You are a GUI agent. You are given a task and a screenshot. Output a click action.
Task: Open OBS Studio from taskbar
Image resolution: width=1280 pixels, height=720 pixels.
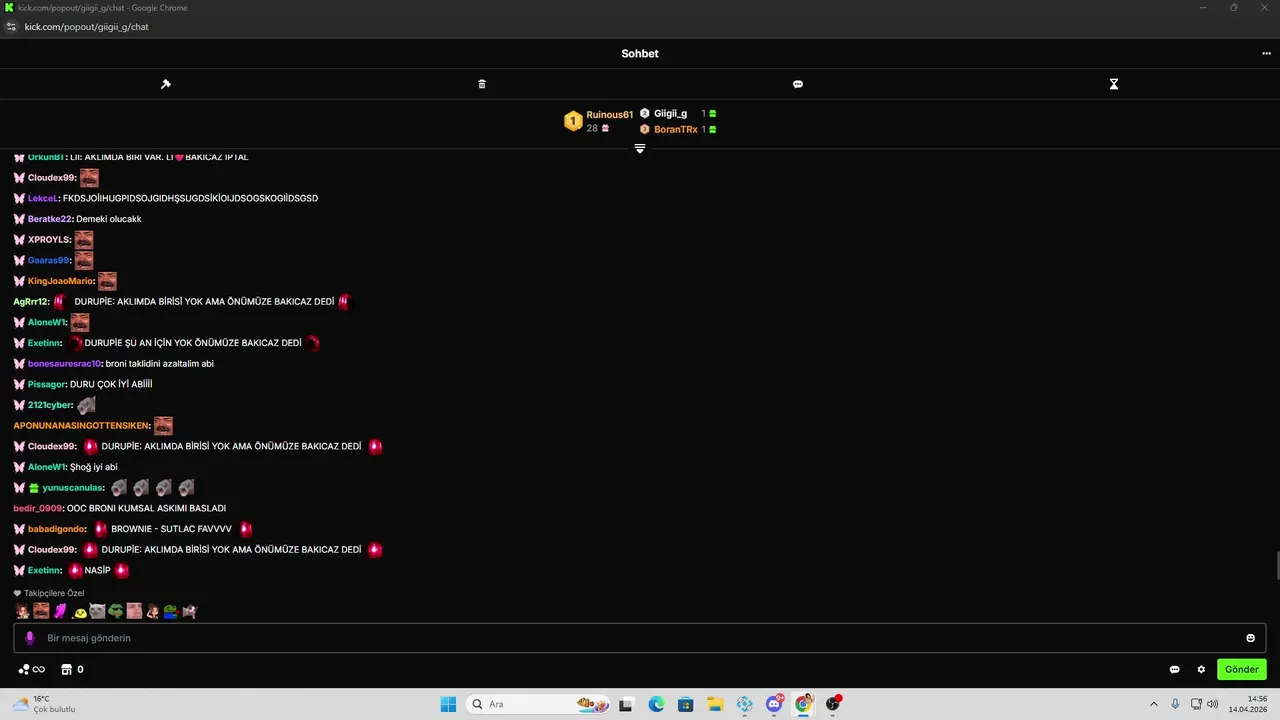pyautogui.click(x=833, y=704)
